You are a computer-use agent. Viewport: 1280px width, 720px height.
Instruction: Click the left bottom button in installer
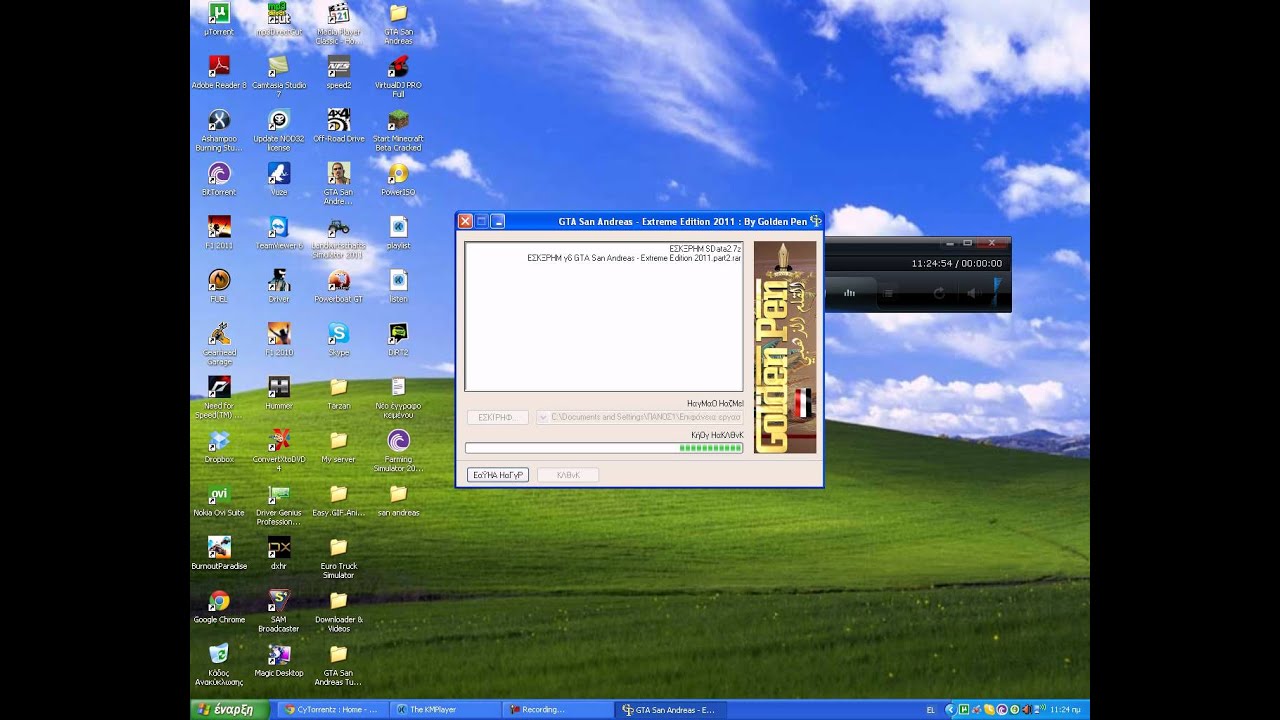click(497, 475)
